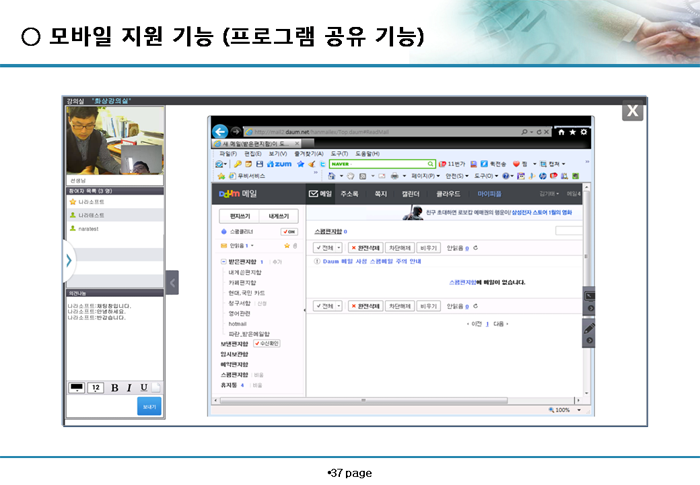Click the 내게쓰기 button
This screenshot has width=700, height=485.
point(279,216)
